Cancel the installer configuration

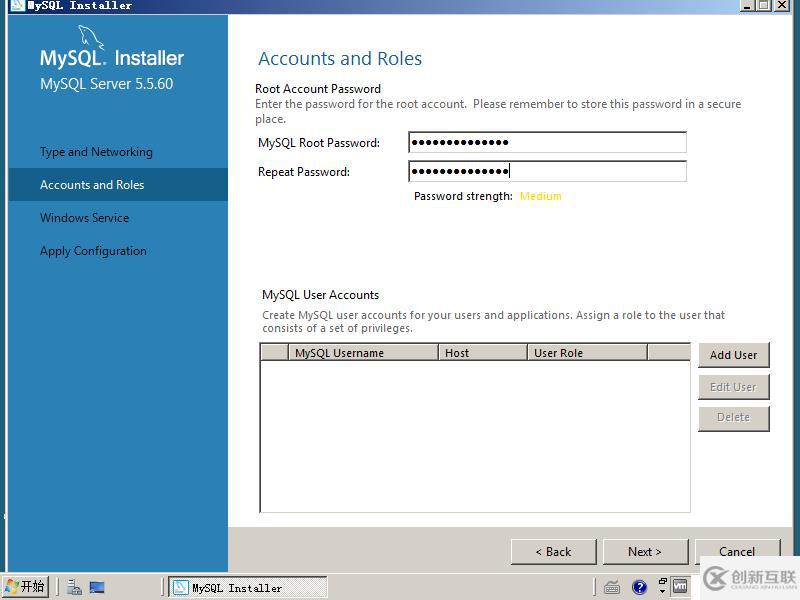pyautogui.click(x=737, y=552)
